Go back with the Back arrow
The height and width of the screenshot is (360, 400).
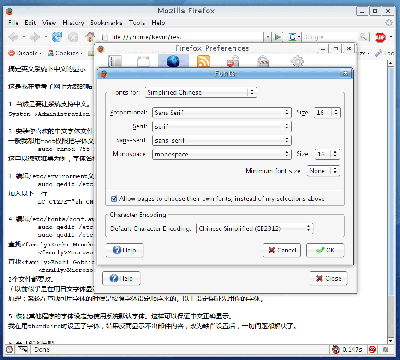point(13,37)
